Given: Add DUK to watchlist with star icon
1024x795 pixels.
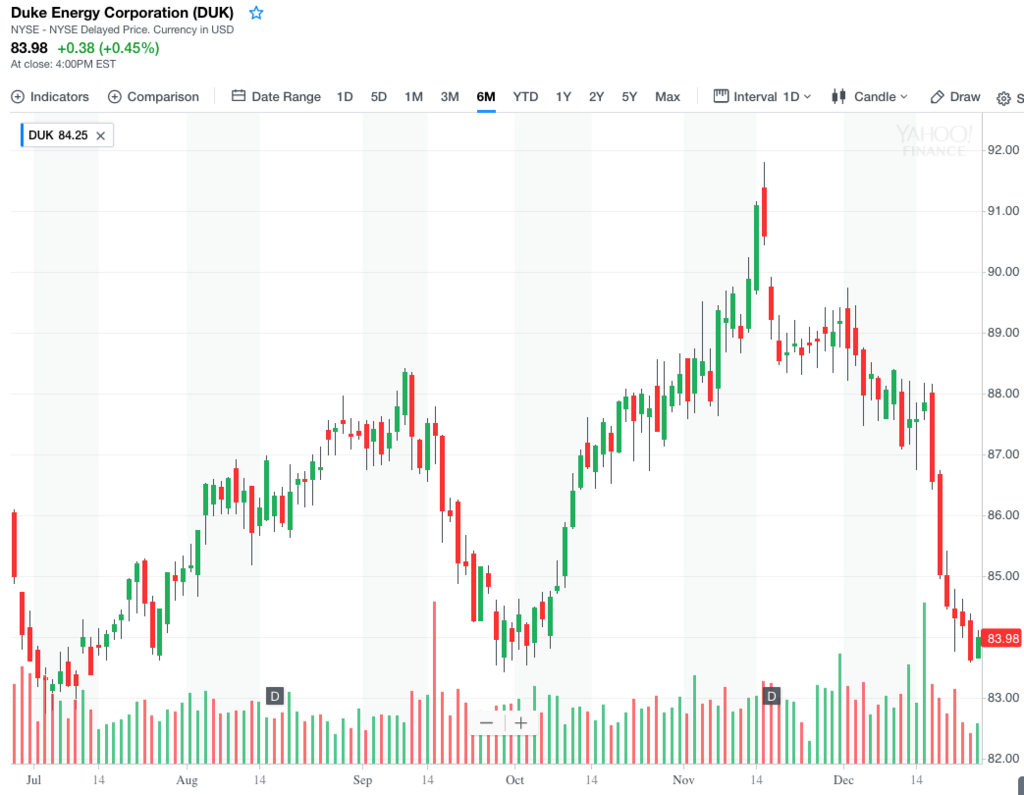Looking at the screenshot, I should pyautogui.click(x=256, y=13).
